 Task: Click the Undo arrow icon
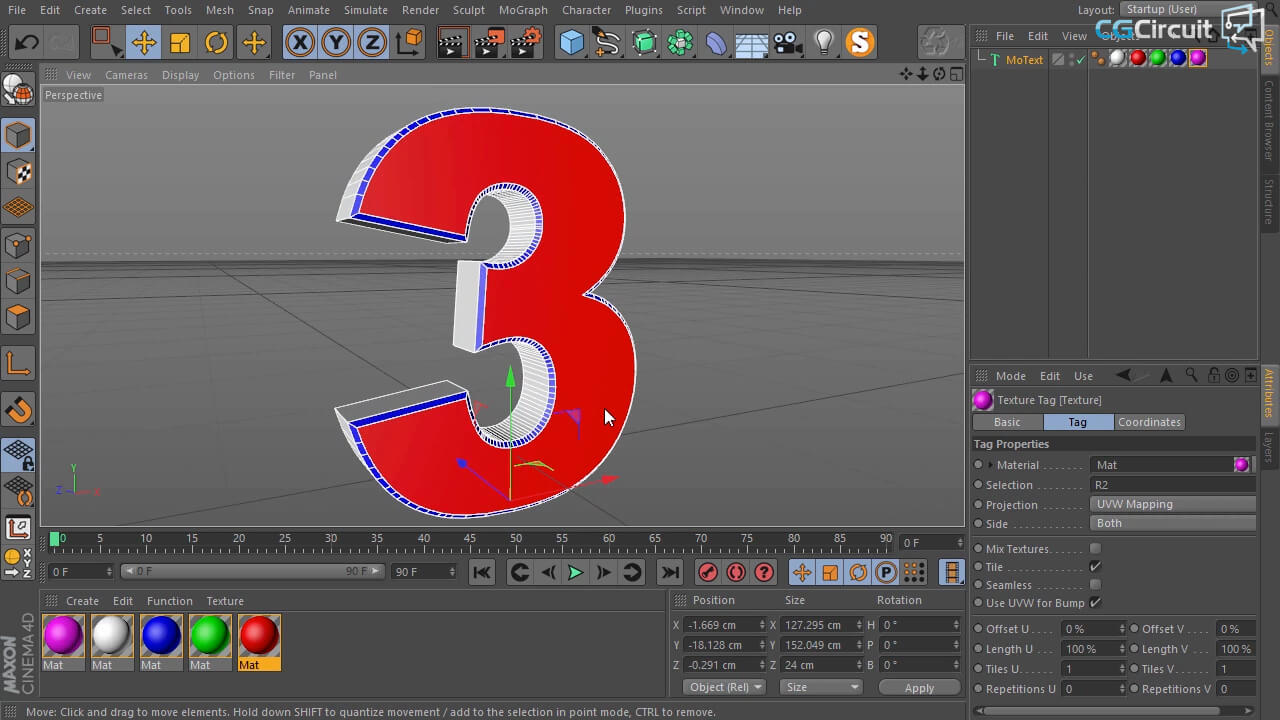(x=27, y=42)
